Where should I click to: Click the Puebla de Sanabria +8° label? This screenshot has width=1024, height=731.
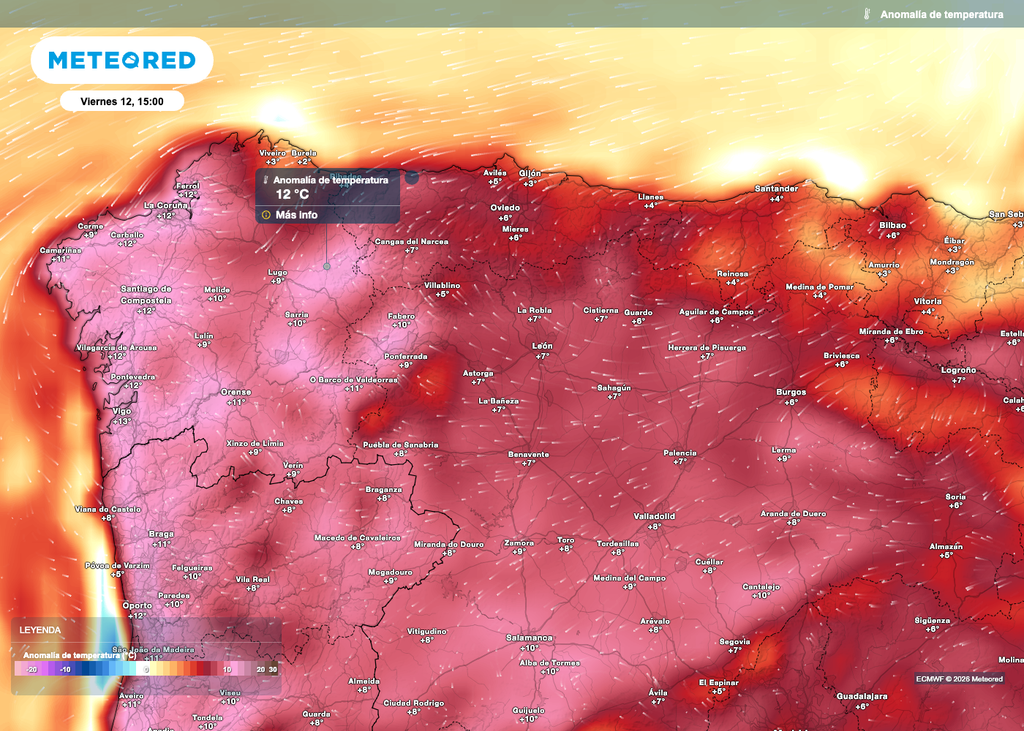[x=401, y=449]
